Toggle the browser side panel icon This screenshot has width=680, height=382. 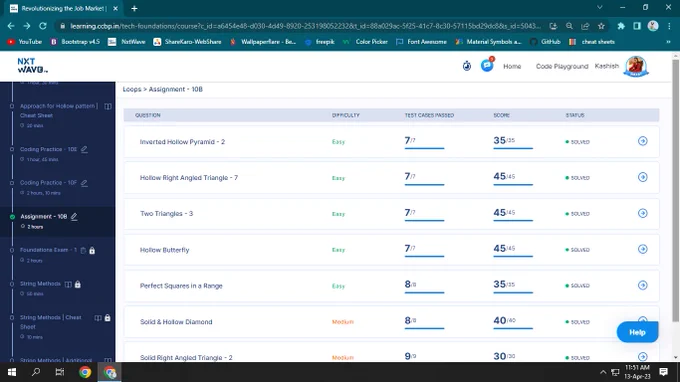(x=637, y=26)
